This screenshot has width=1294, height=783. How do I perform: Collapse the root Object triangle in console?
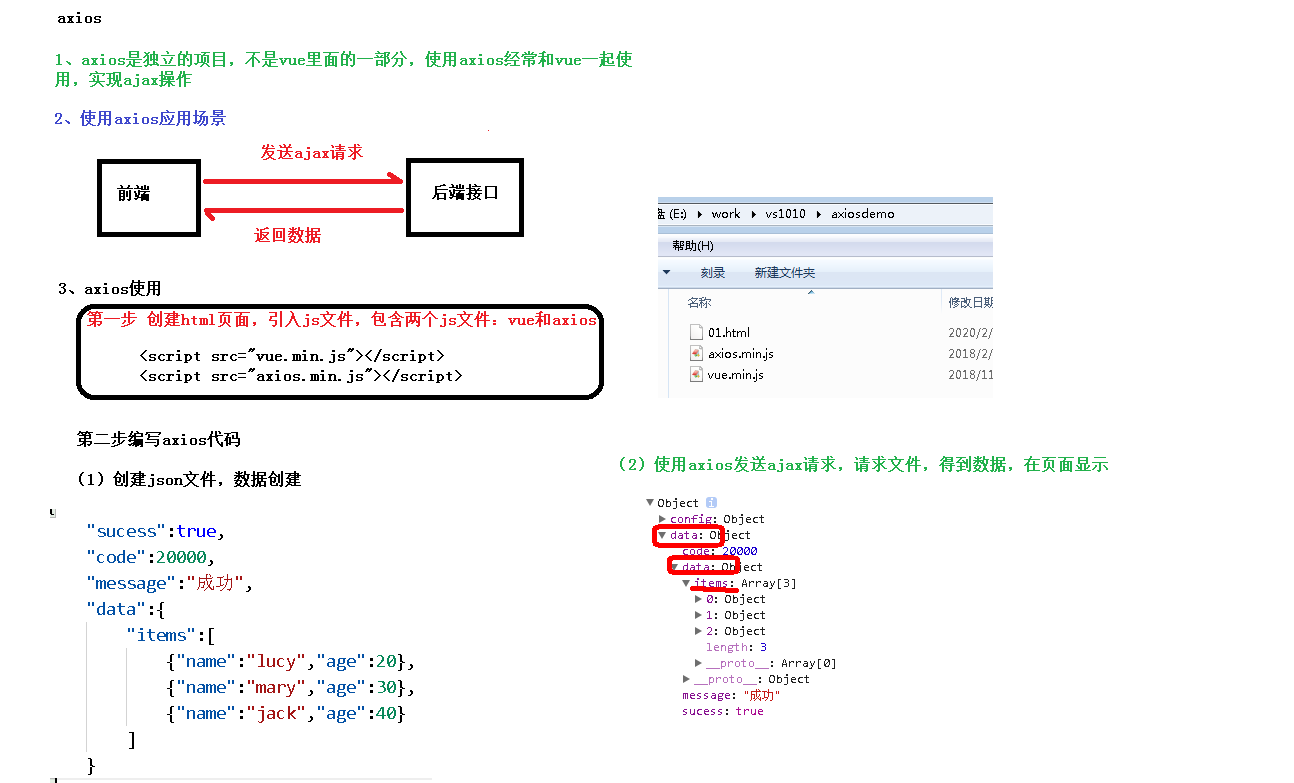650,503
